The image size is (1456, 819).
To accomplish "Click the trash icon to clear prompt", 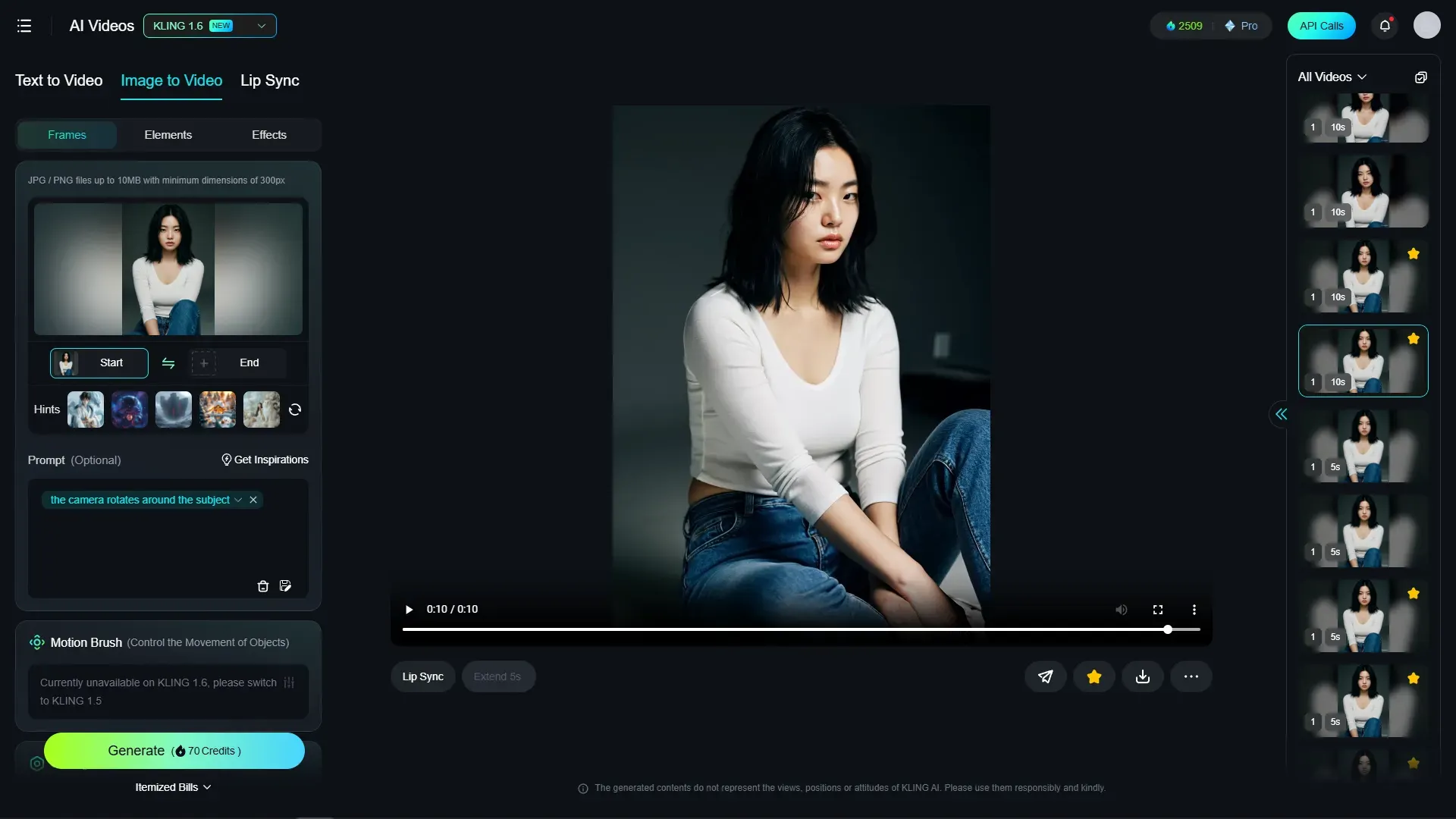I will pyautogui.click(x=263, y=586).
